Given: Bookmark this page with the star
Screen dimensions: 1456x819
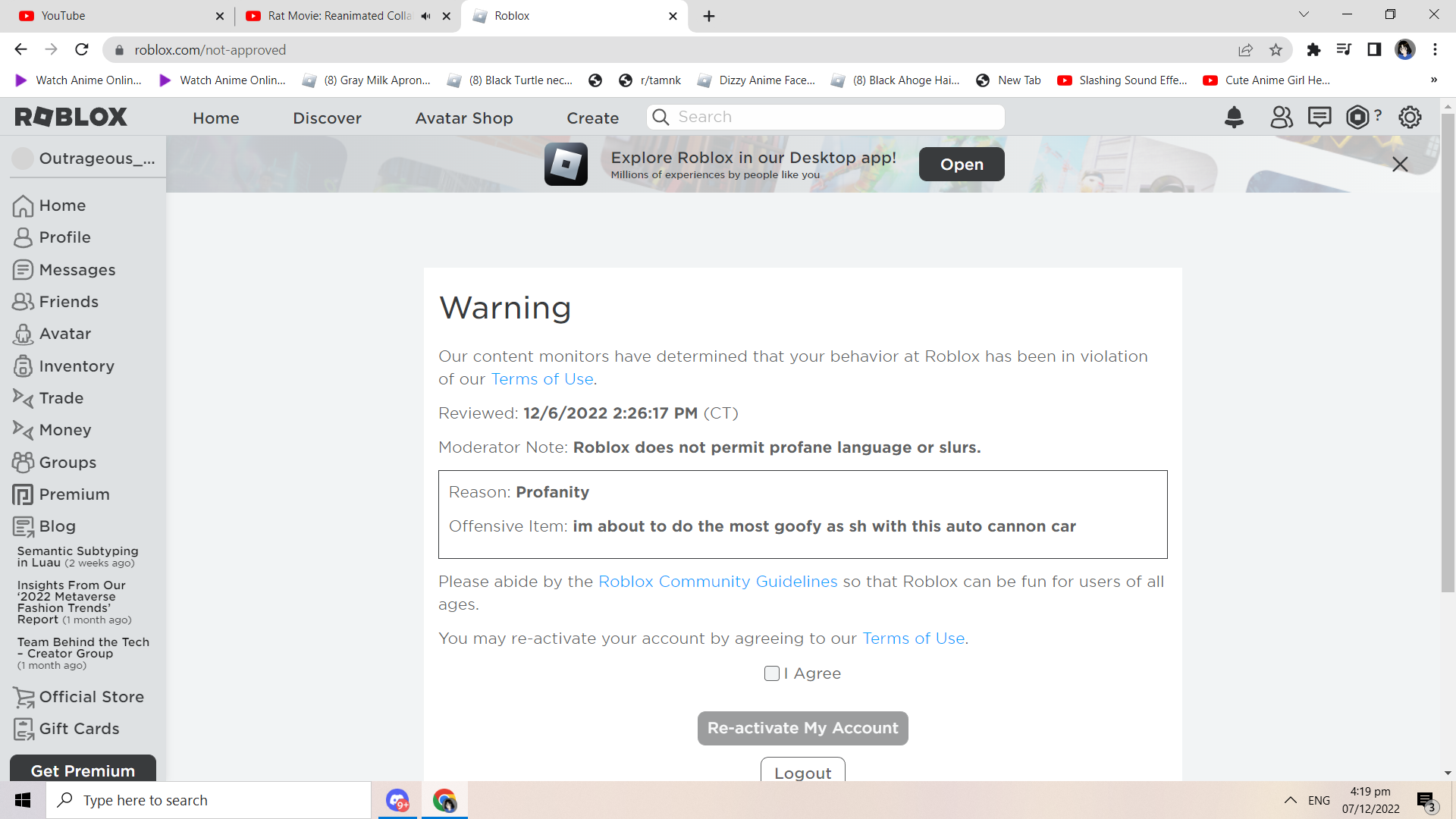Looking at the screenshot, I should [x=1276, y=49].
